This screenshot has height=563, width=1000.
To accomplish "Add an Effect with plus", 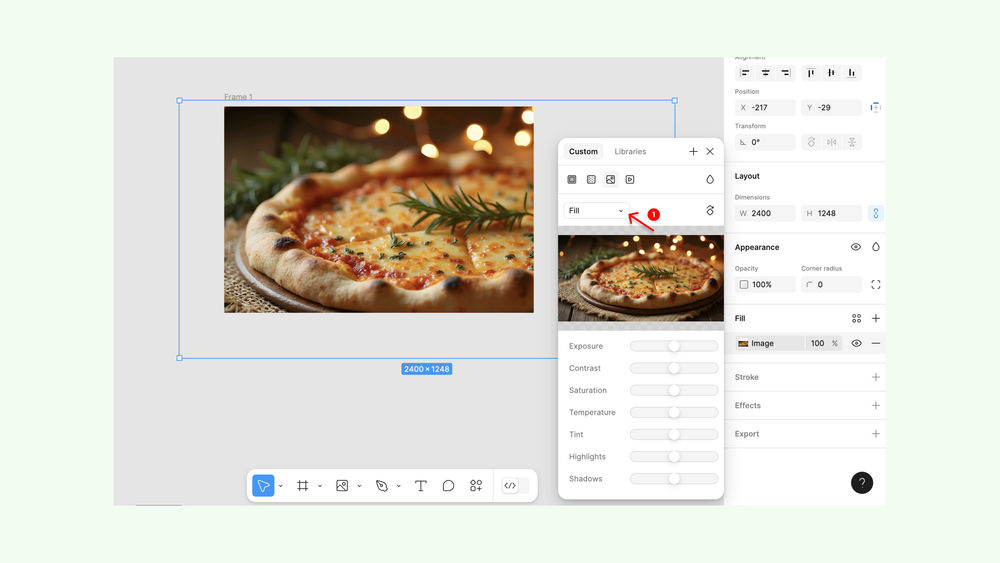I will tap(876, 406).
